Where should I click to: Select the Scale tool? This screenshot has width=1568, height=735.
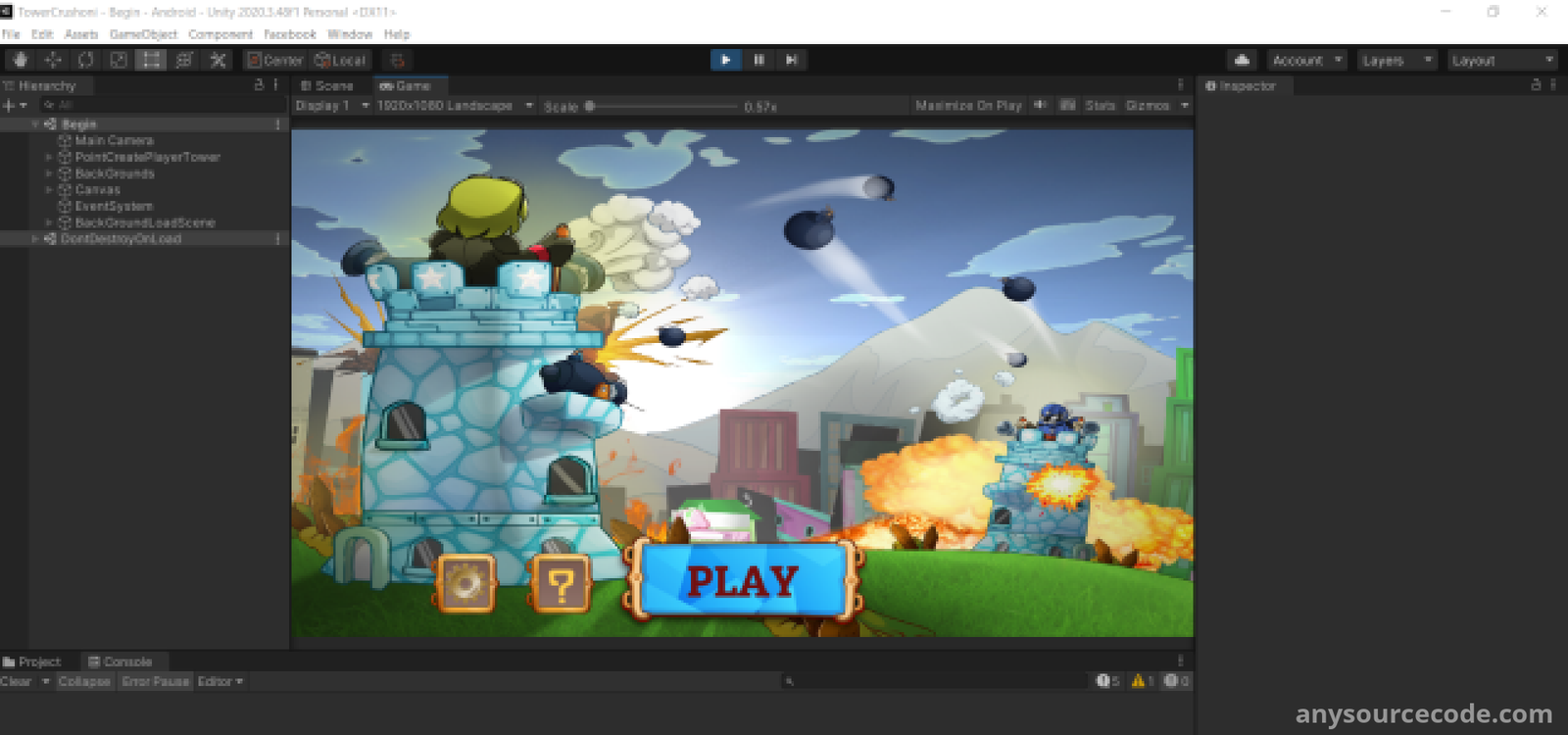click(119, 60)
